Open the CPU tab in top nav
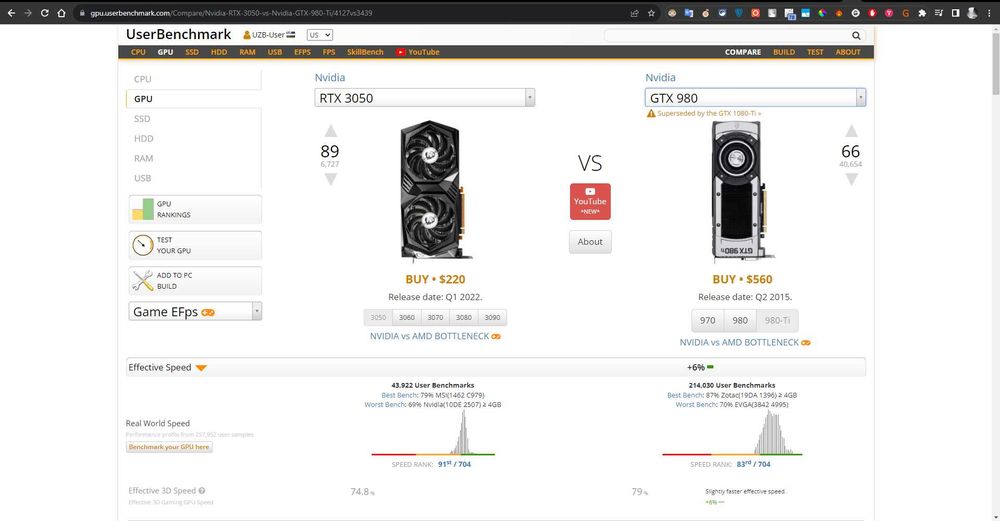 138,52
